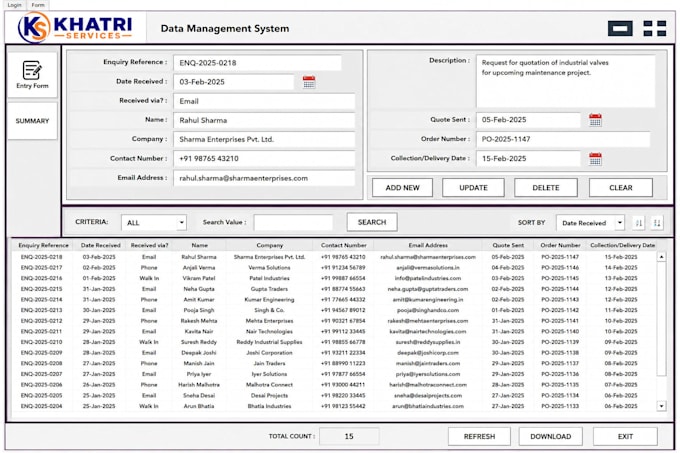This screenshot has height=453, width=680.
Task: Click the Total Count value box
Action: [349, 437]
